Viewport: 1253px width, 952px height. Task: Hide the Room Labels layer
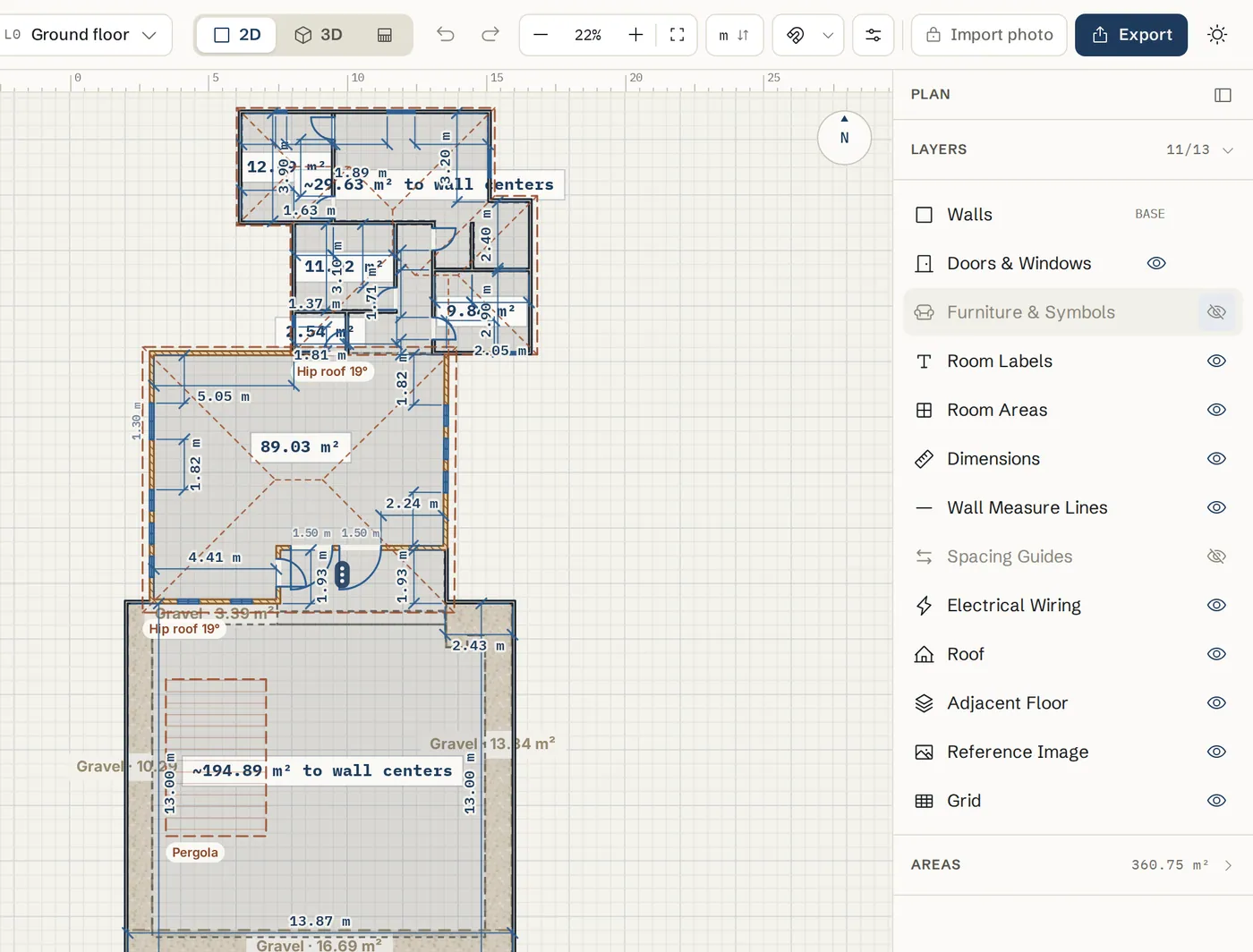1216,361
